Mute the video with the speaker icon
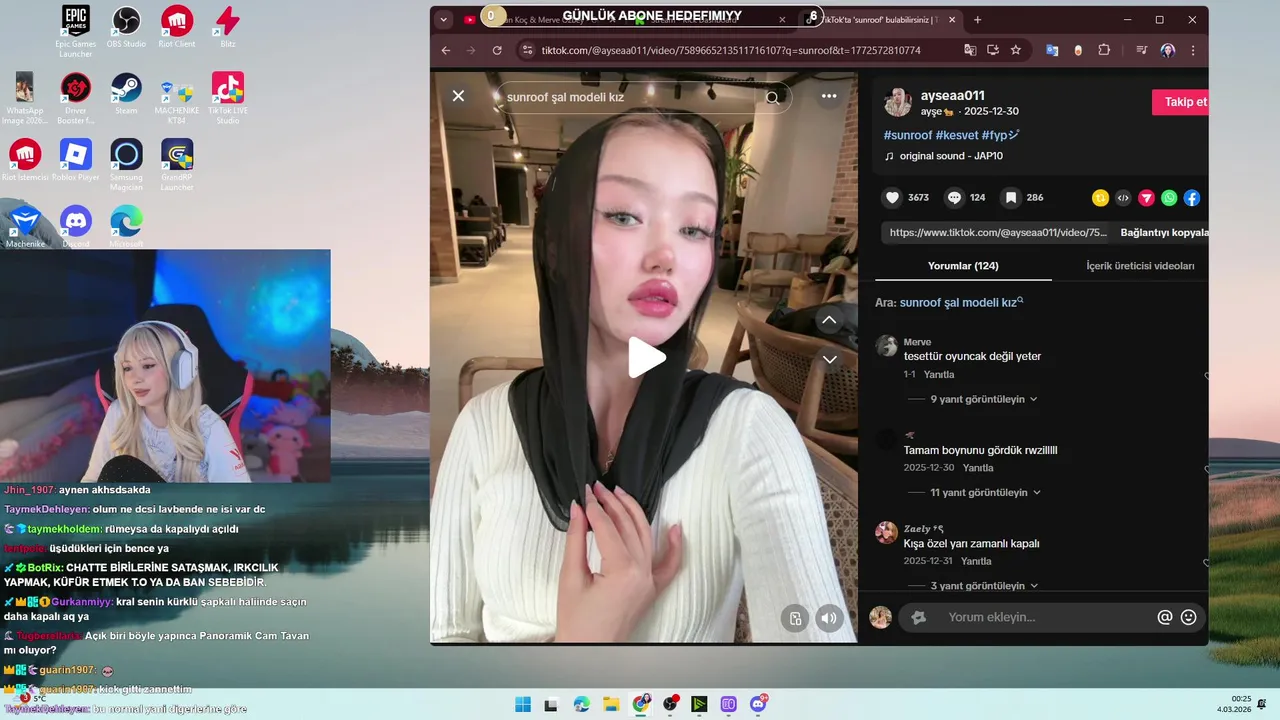The image size is (1280, 720). click(829, 618)
